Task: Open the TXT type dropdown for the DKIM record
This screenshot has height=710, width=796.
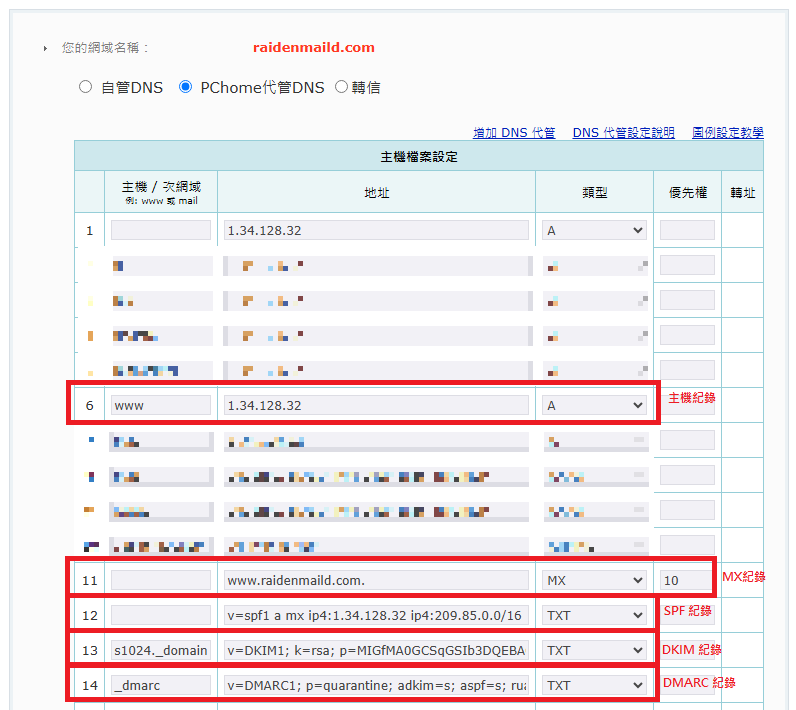Action: [x=595, y=650]
